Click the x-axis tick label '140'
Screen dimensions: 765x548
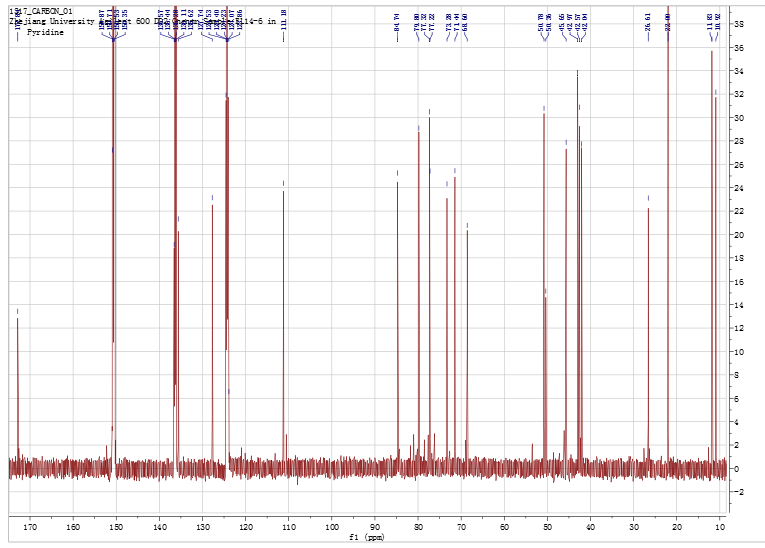pos(160,527)
